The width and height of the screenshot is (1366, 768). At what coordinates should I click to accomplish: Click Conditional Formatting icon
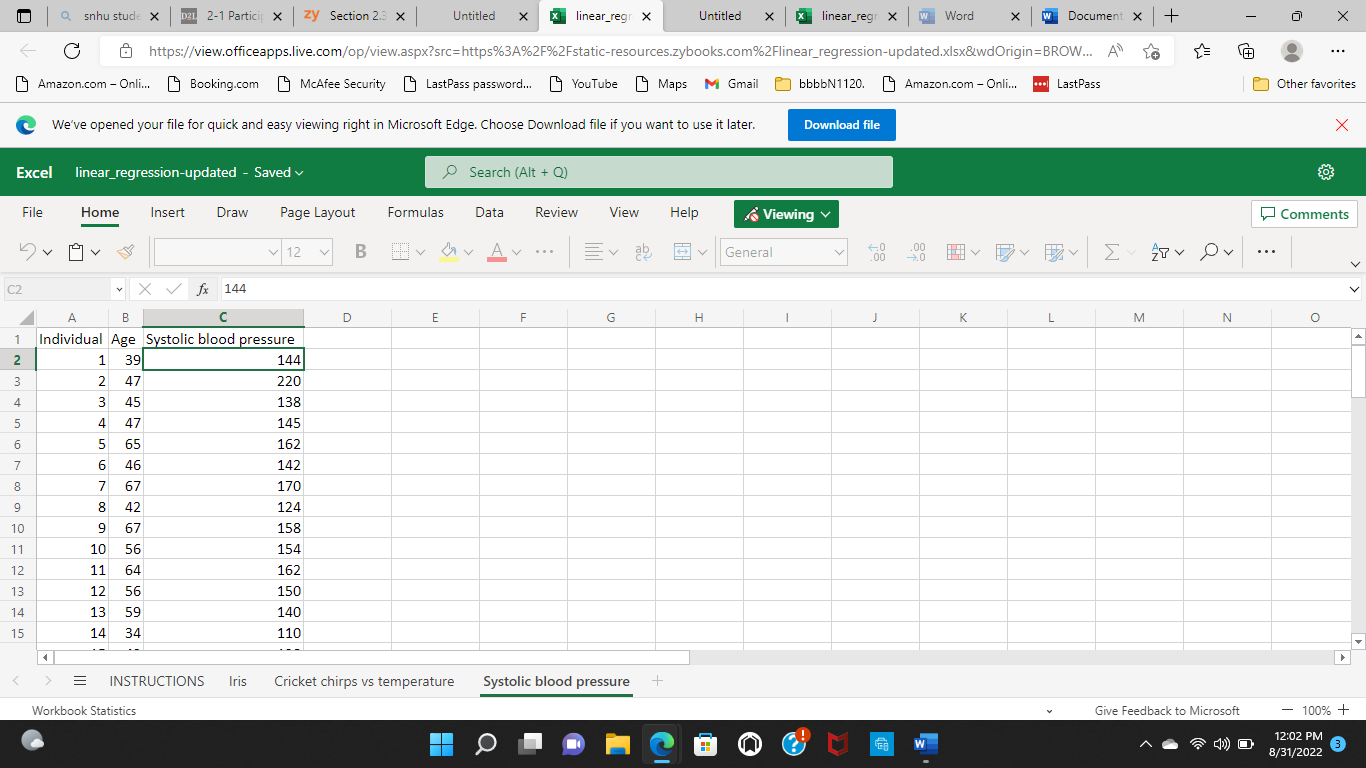956,252
